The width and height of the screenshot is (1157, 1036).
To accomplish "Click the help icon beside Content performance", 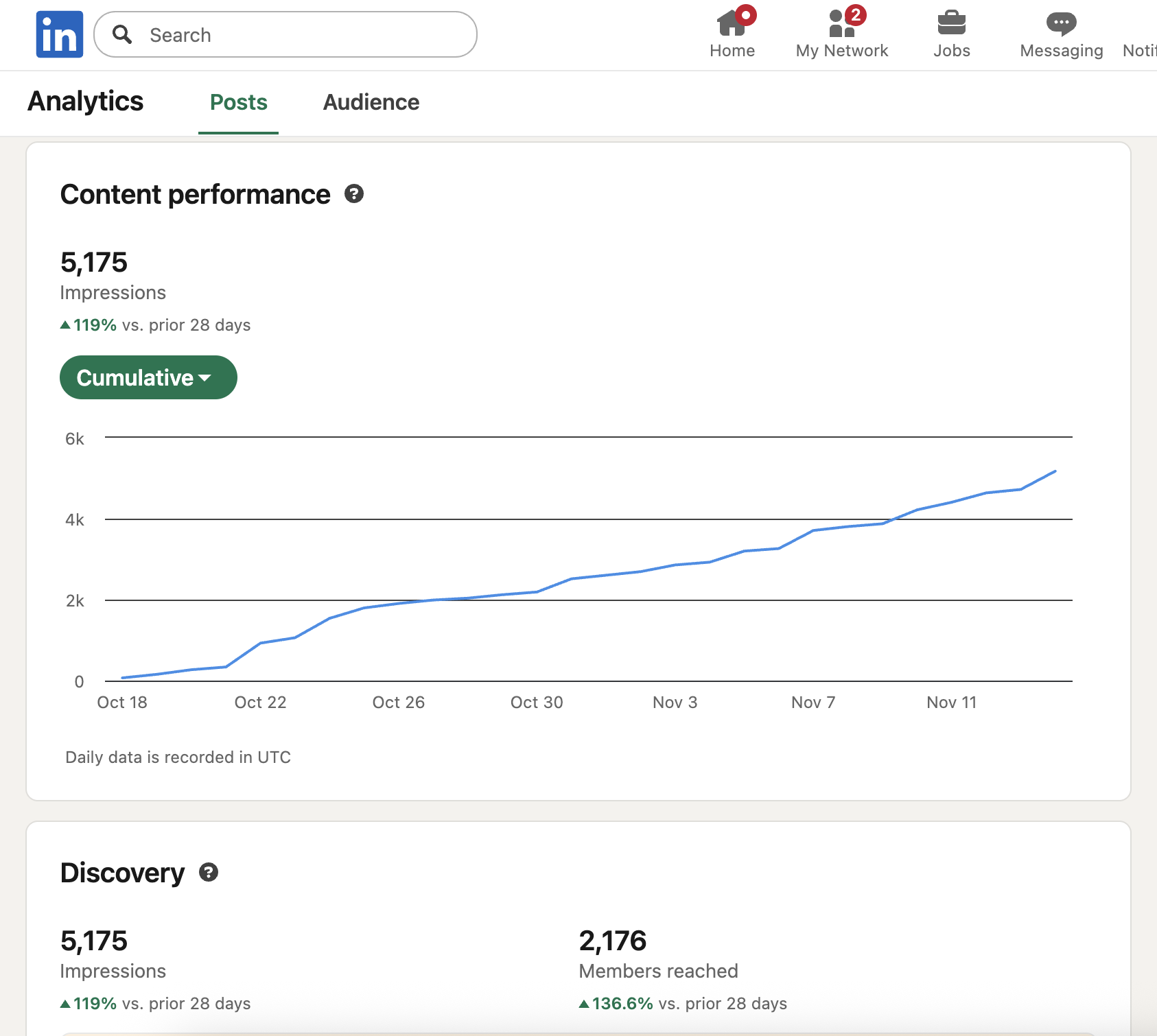I will pos(354,194).
